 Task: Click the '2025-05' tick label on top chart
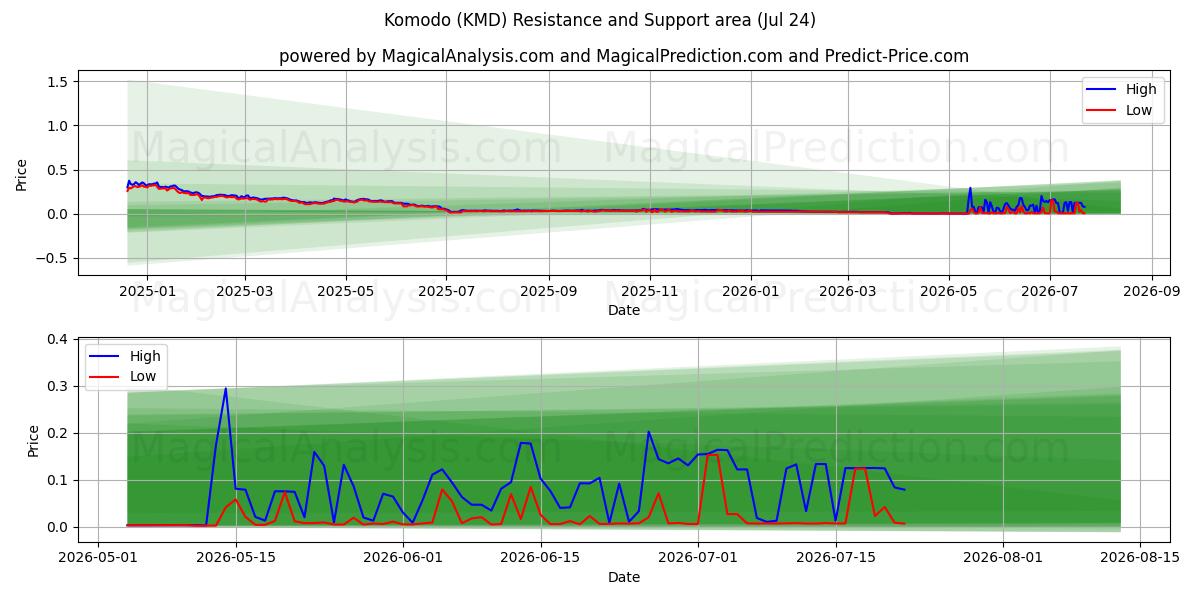pyautogui.click(x=346, y=291)
